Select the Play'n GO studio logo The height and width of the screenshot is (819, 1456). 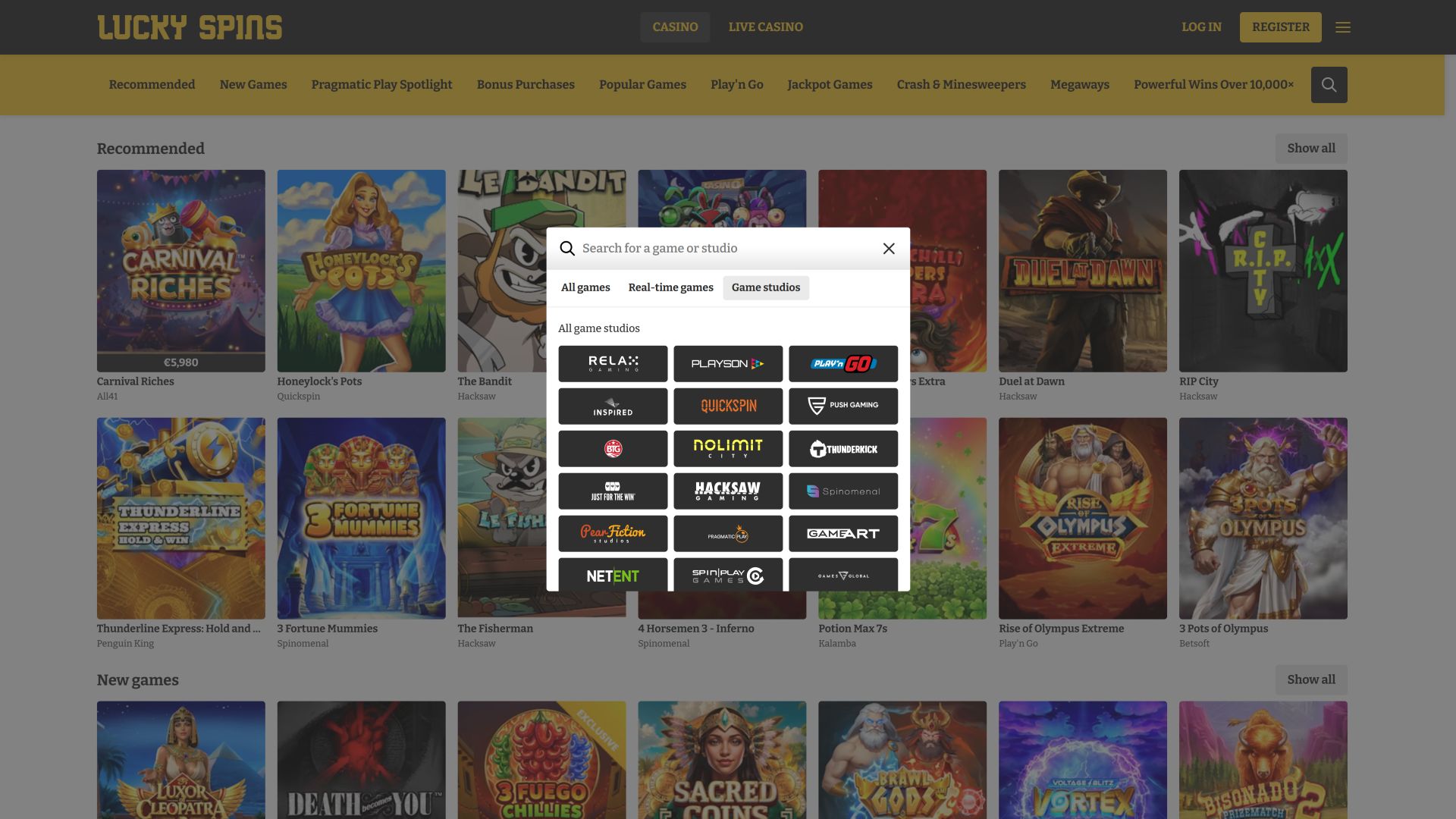click(x=843, y=364)
